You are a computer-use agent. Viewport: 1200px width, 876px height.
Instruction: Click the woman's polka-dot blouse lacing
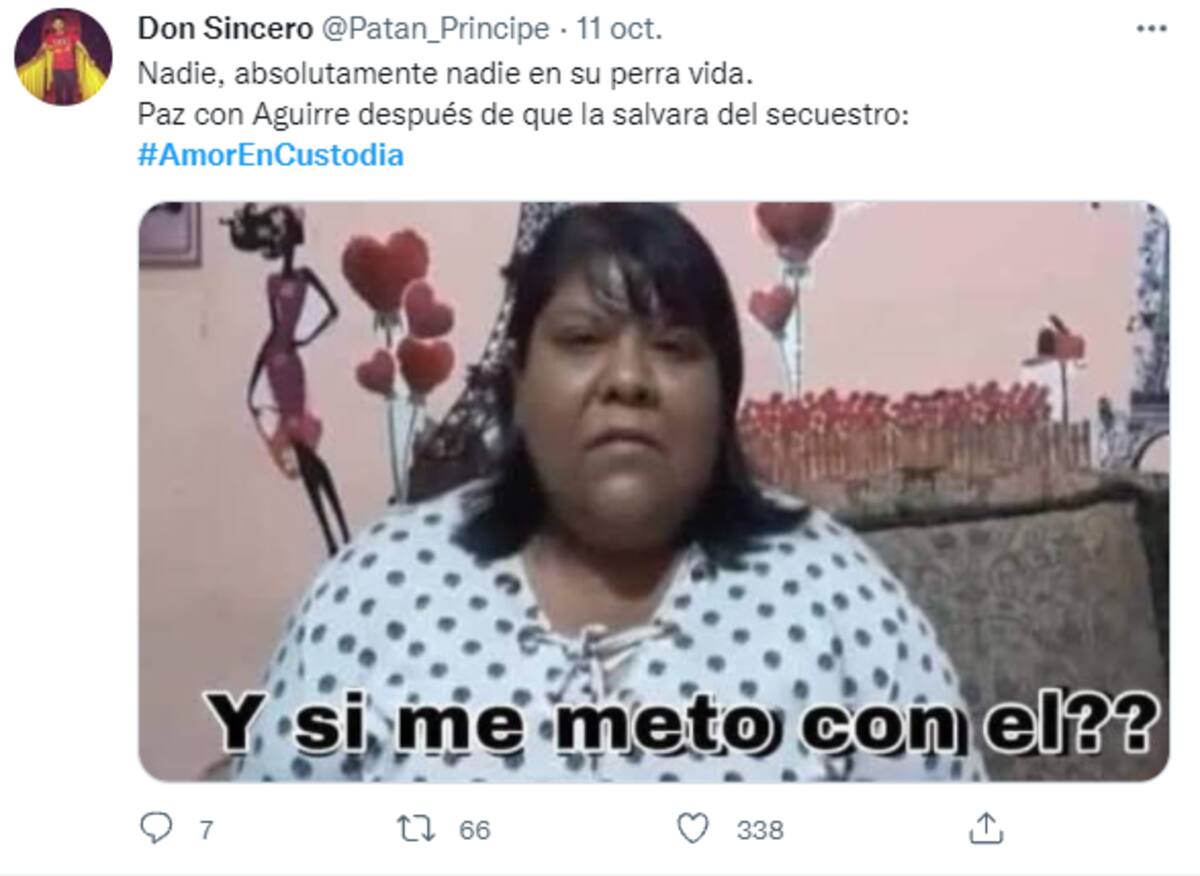(597, 655)
